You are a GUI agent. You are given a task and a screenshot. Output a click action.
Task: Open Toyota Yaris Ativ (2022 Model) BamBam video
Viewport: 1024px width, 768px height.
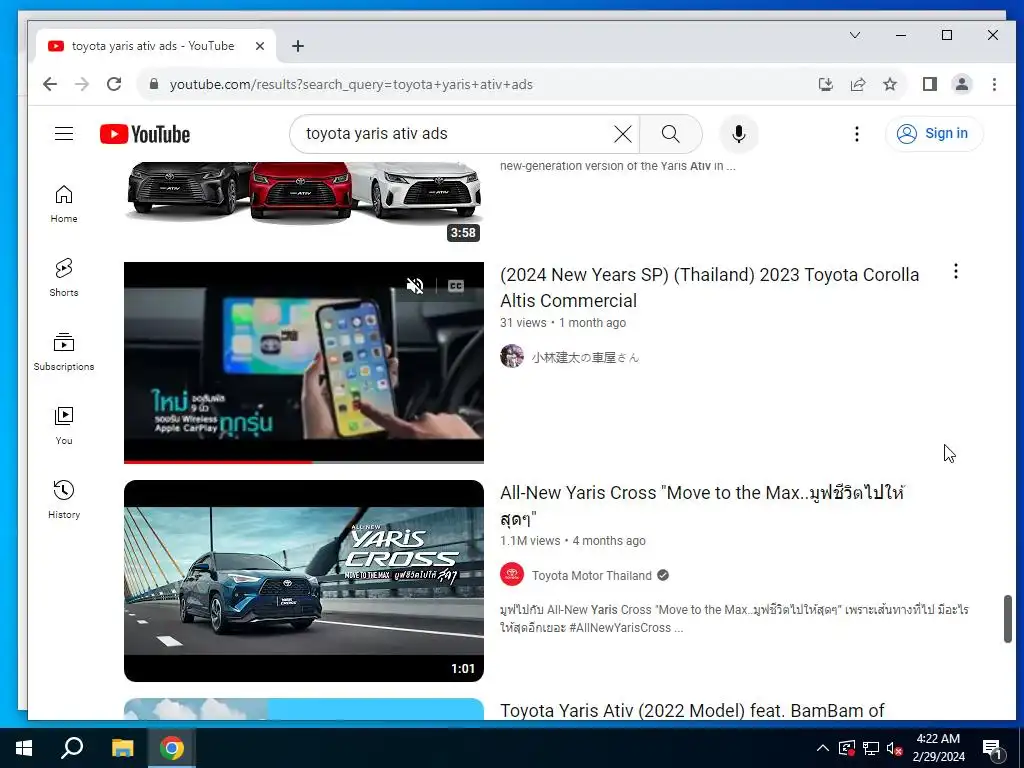(692, 711)
